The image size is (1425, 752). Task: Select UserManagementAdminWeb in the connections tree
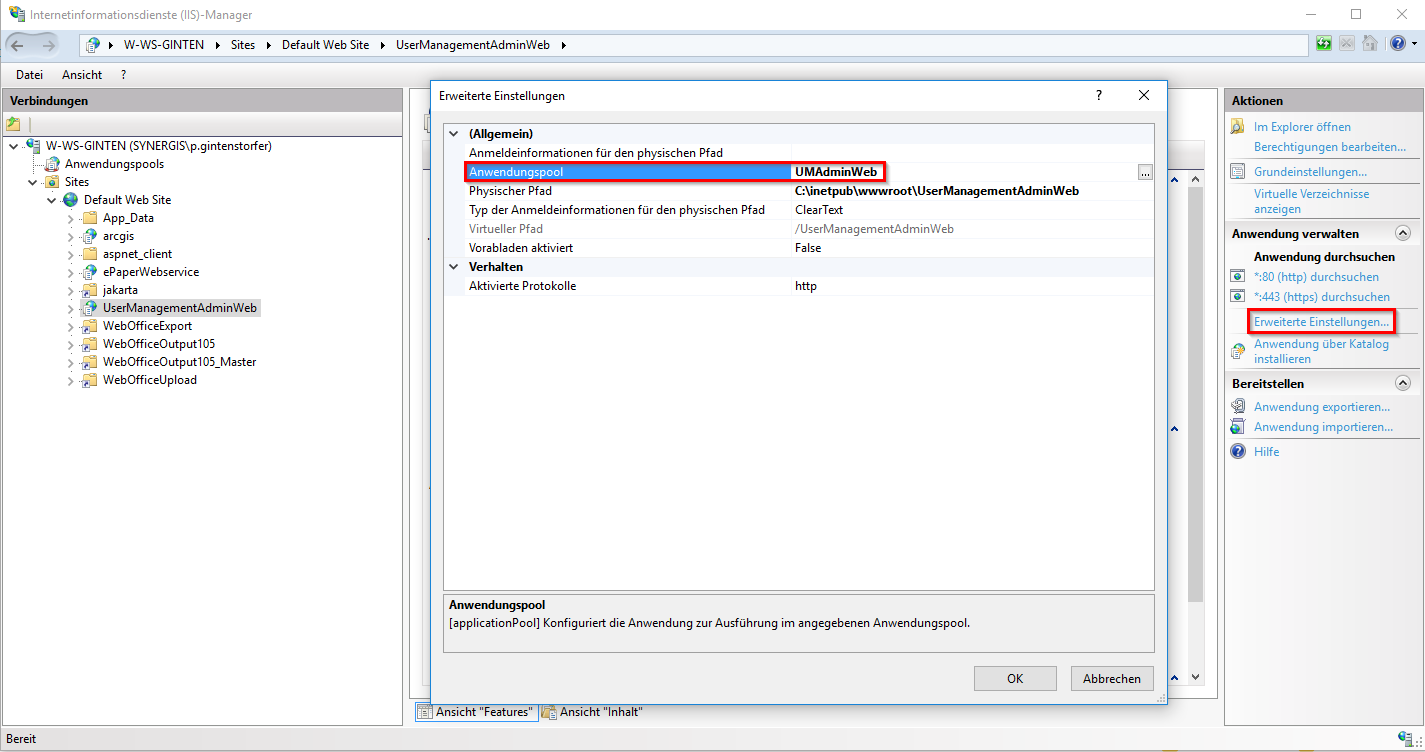177,307
